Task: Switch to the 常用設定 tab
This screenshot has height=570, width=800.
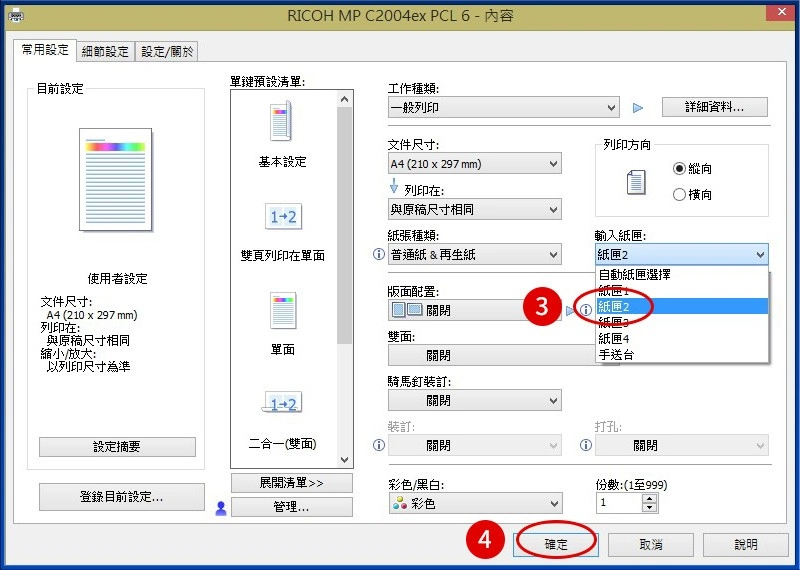Action: click(x=45, y=50)
